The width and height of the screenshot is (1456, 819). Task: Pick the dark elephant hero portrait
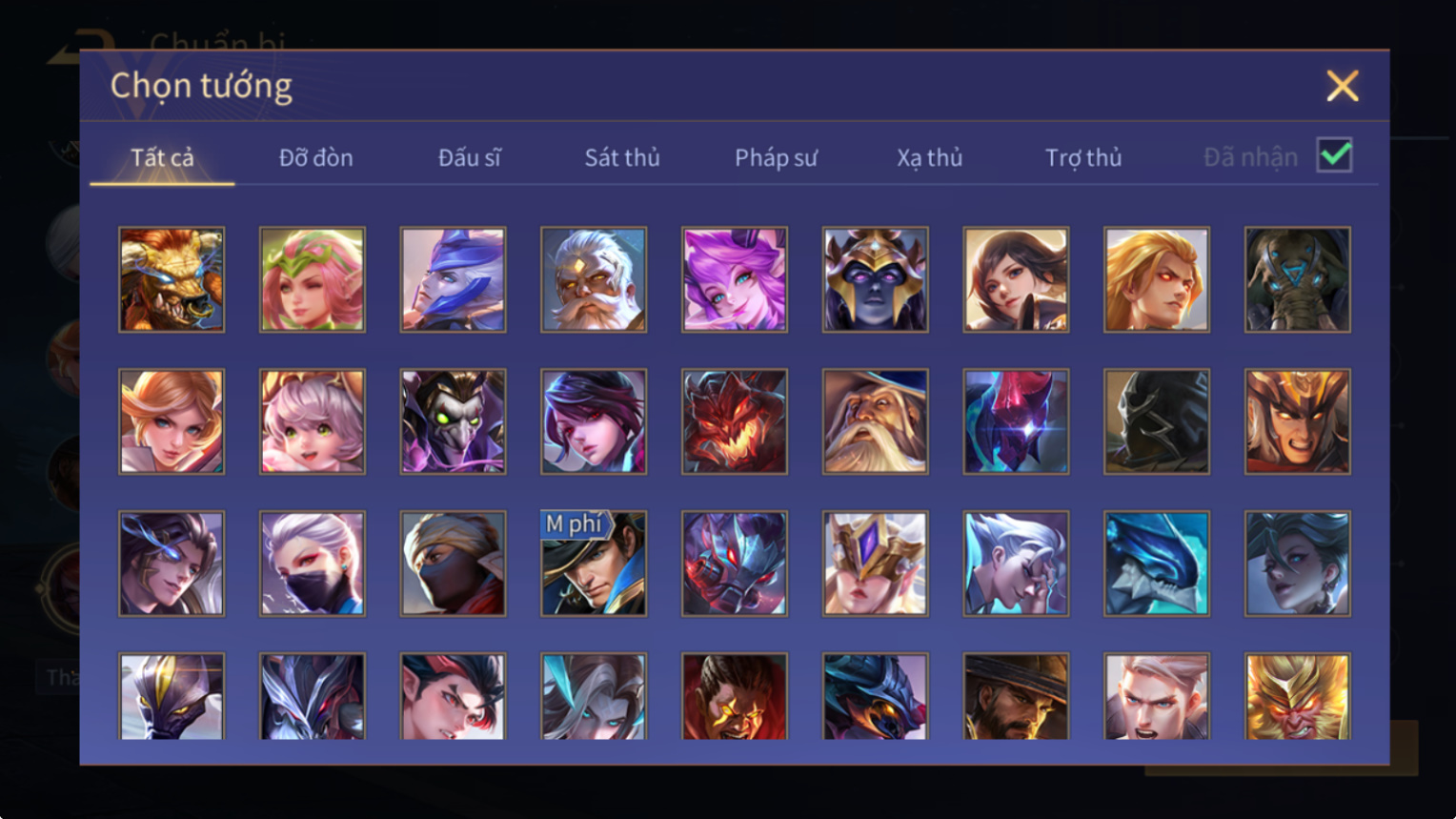point(1298,279)
